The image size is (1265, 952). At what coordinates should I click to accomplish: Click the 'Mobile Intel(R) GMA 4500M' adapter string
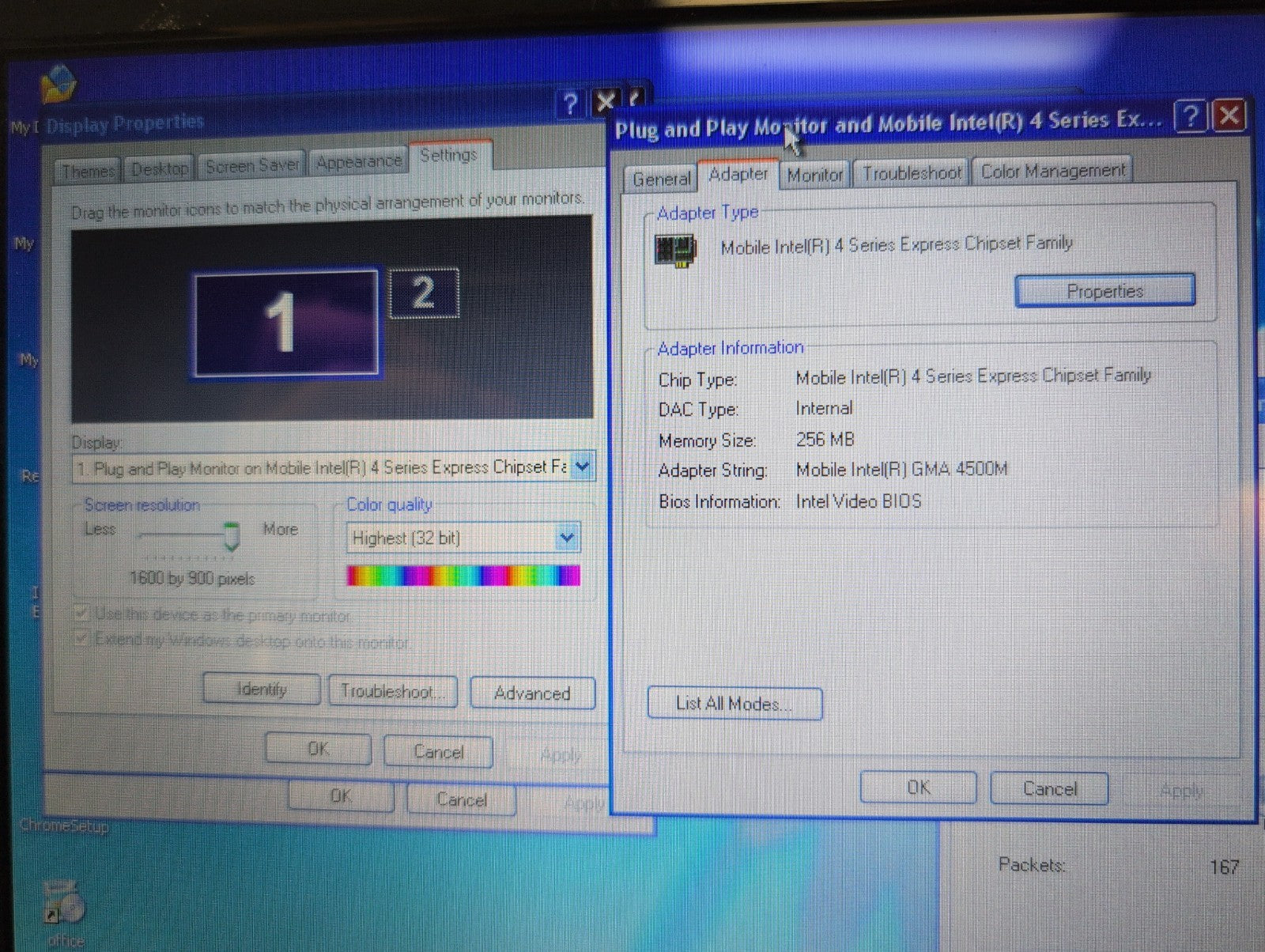(902, 470)
